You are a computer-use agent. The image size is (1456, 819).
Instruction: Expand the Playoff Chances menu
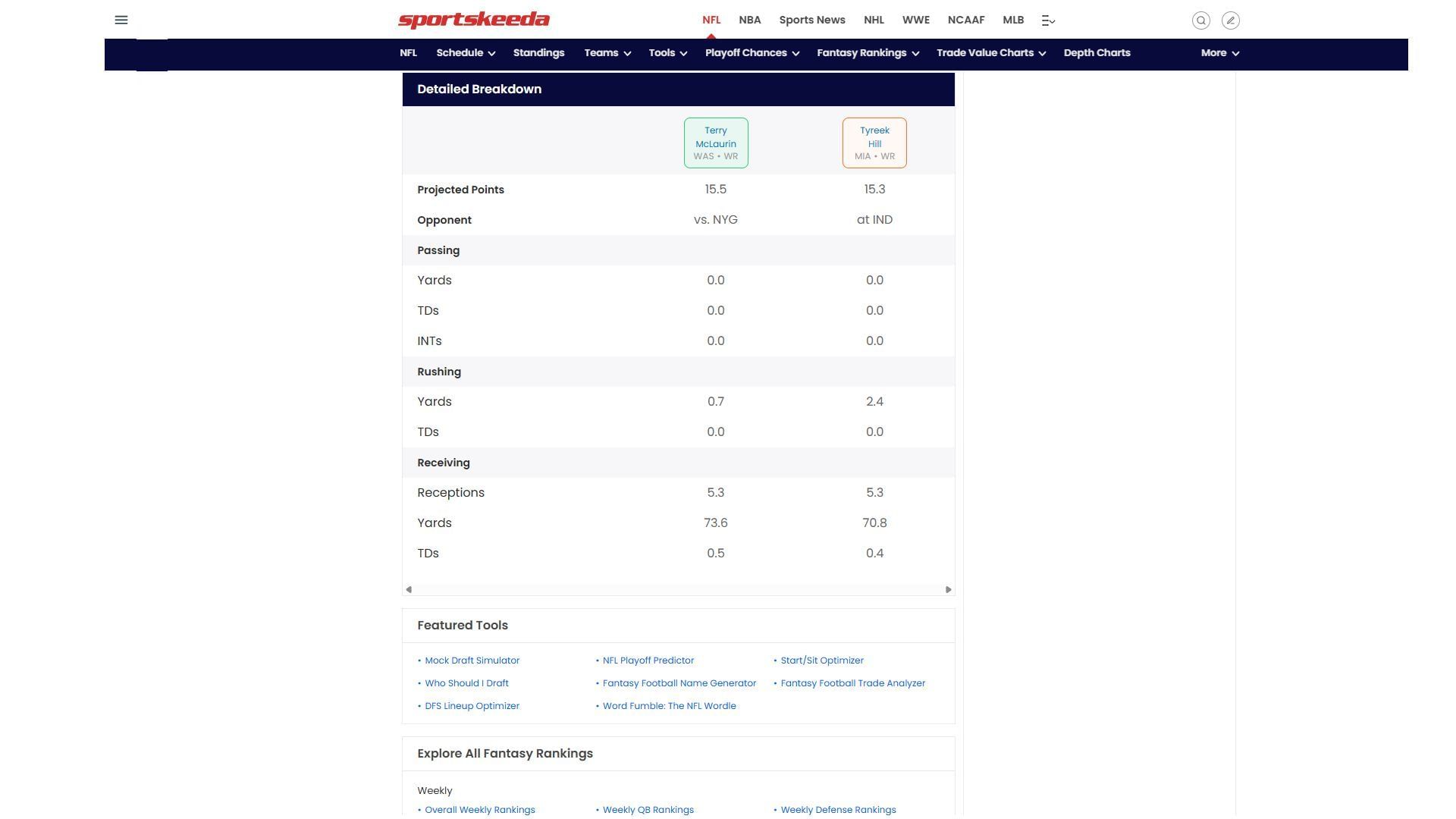[752, 53]
